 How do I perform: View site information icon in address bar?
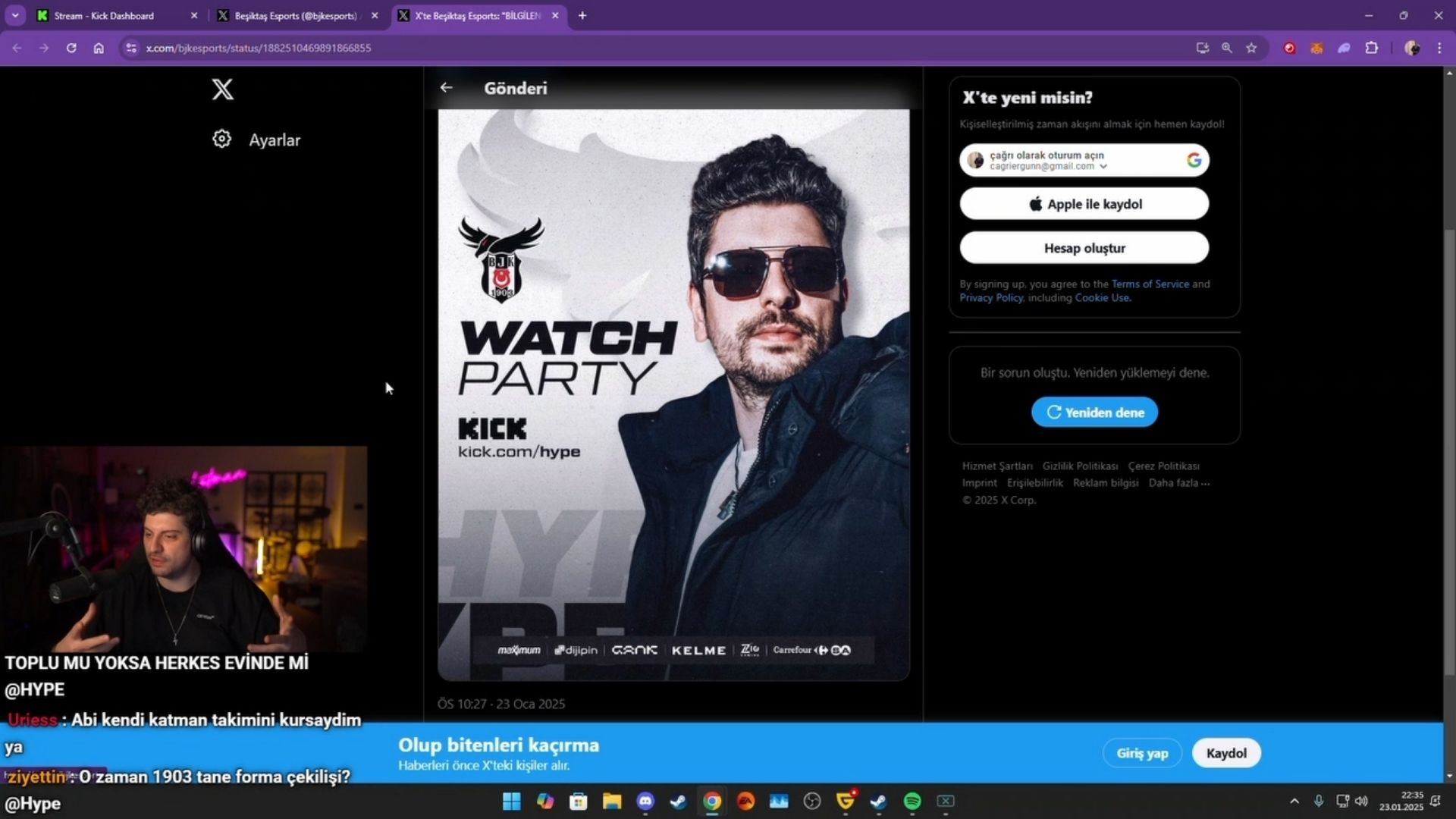click(x=131, y=48)
